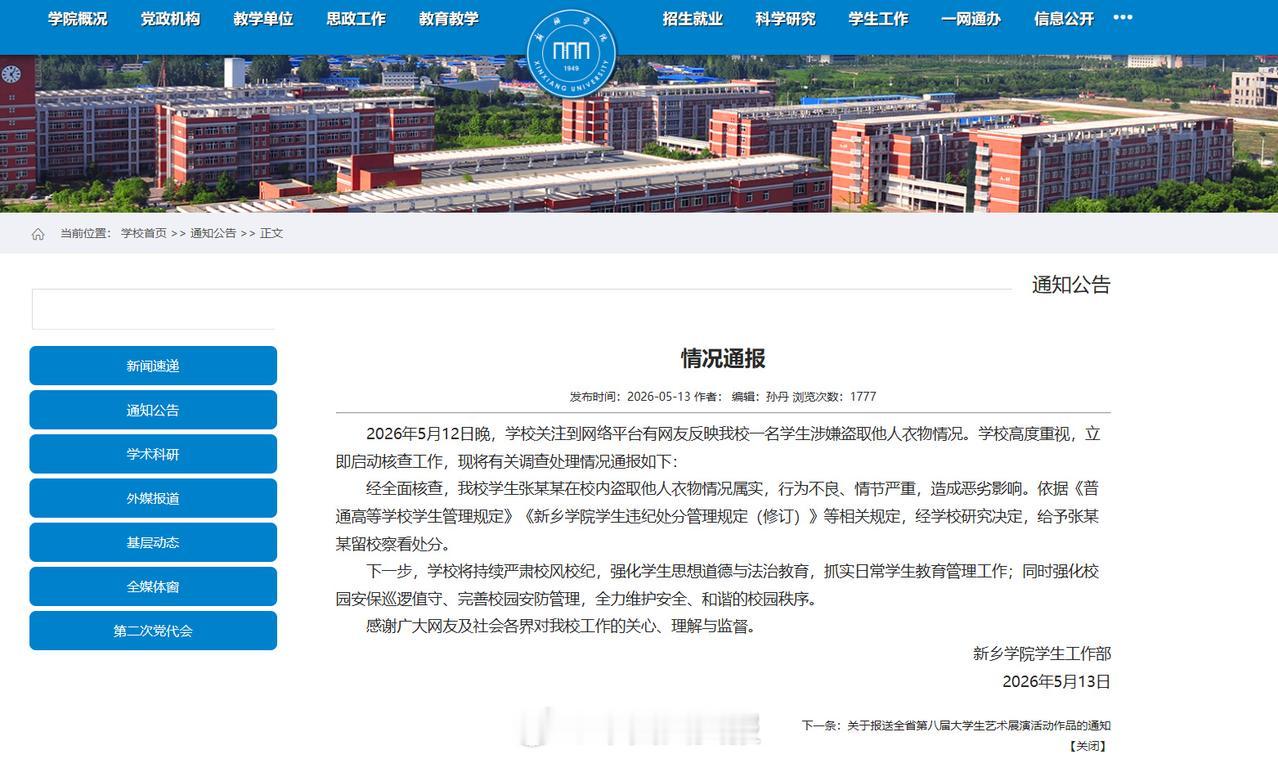Image resolution: width=1278 pixels, height=759 pixels.
Task: Click the 当前位置 label
Action: coord(84,233)
